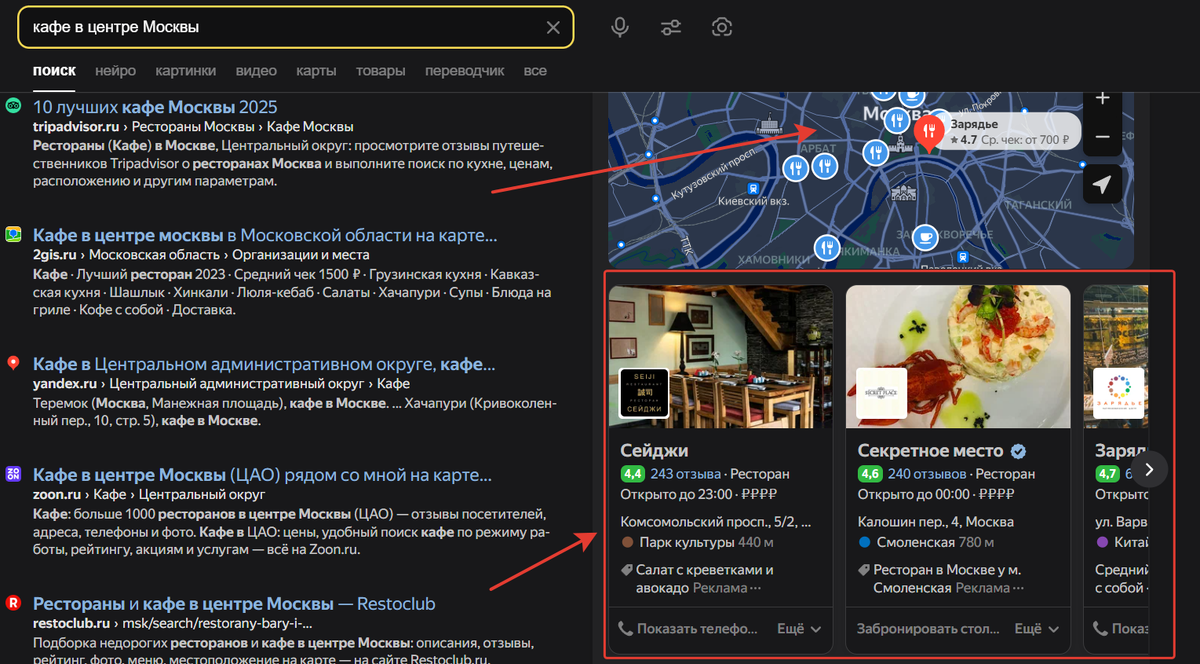This screenshot has width=1200, height=664.
Task: Click «Показать телефо...» on Сейджи card
Action: [690, 629]
